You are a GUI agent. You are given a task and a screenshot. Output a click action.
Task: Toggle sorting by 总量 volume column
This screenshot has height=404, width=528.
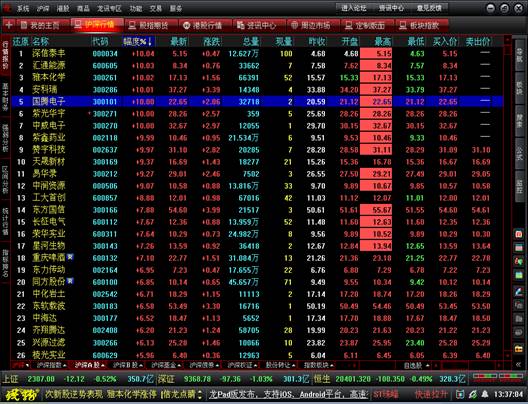pyautogui.click(x=251, y=42)
